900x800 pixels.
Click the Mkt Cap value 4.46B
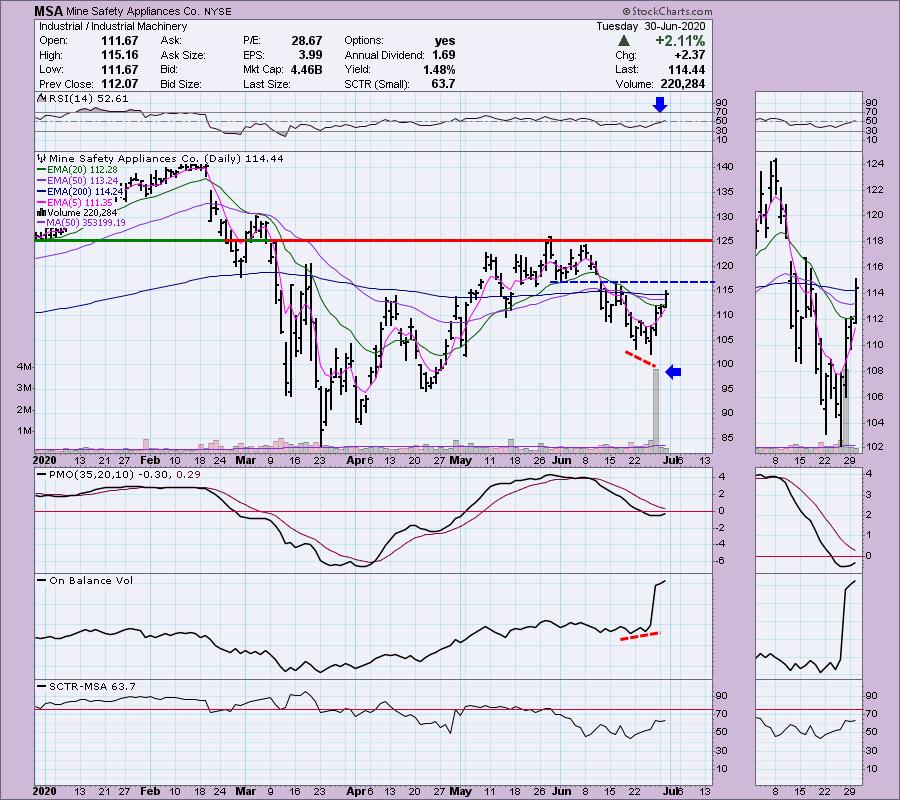(307, 69)
